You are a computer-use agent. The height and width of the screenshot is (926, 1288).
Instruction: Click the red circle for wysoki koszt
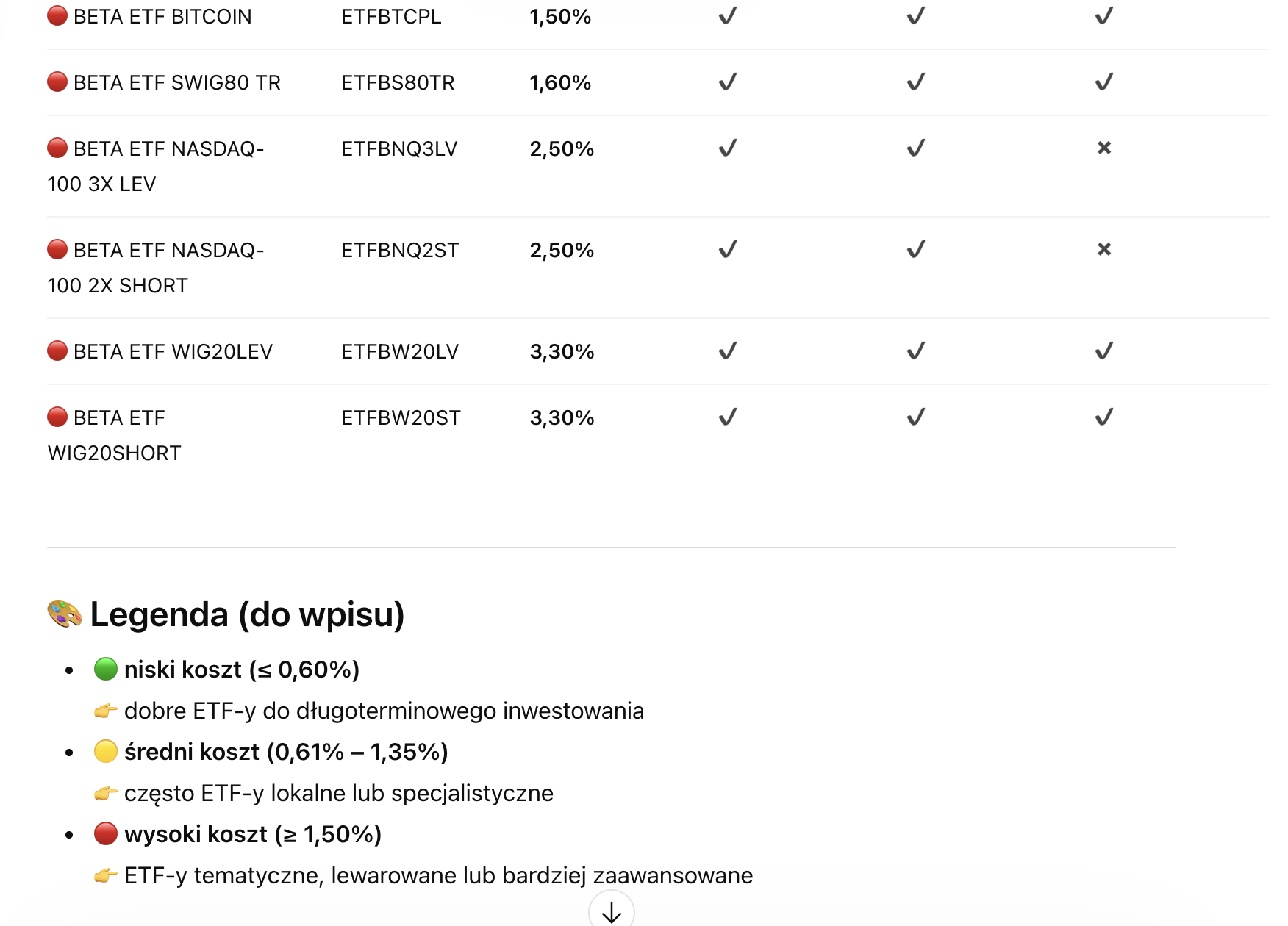[106, 834]
